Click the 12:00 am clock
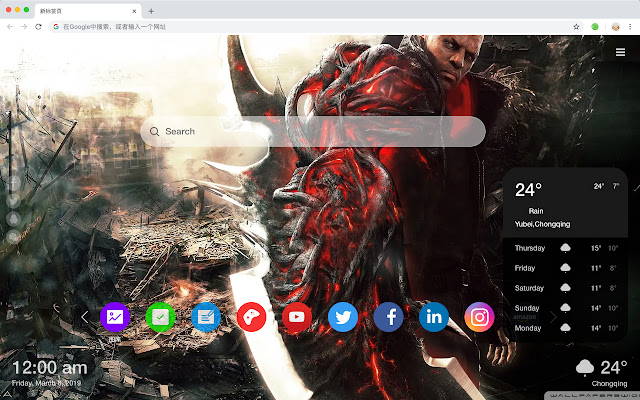Image resolution: width=640 pixels, height=400 pixels. point(50,368)
